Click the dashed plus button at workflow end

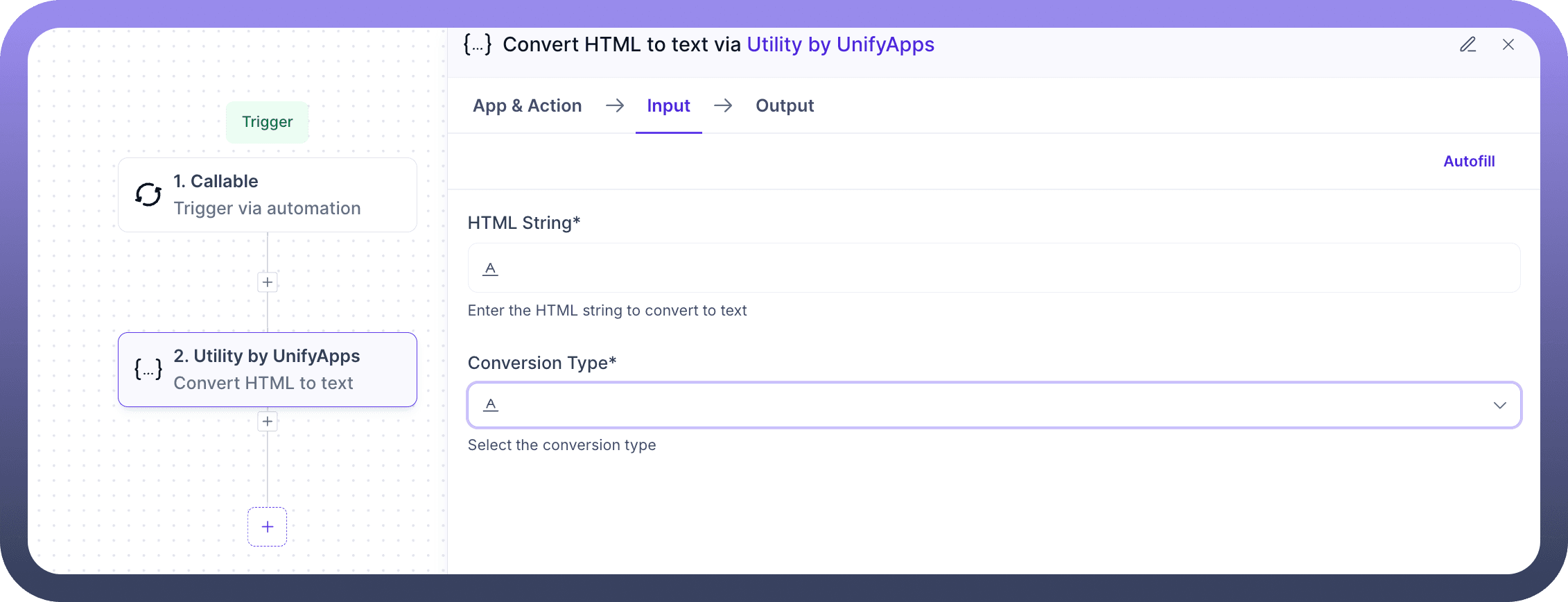[268, 527]
